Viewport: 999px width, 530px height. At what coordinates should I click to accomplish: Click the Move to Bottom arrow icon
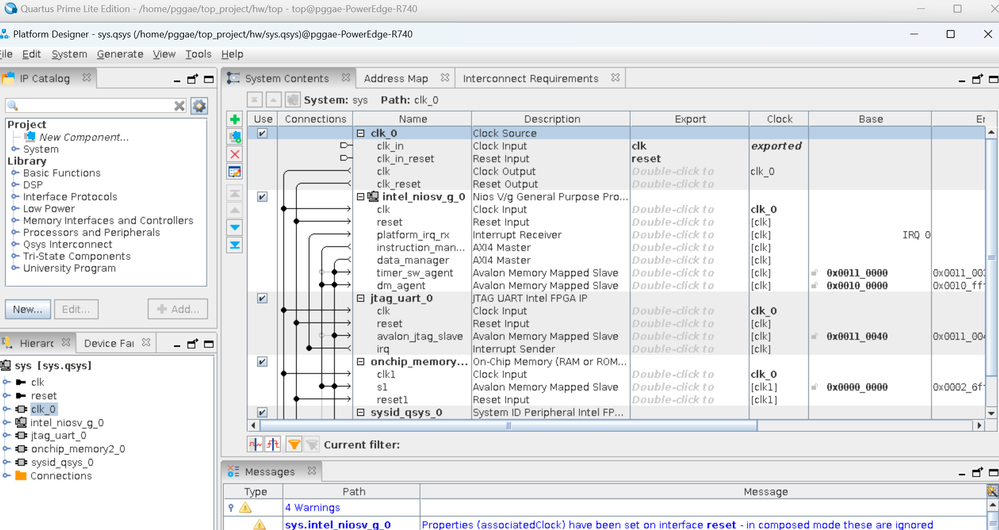pyautogui.click(x=235, y=245)
